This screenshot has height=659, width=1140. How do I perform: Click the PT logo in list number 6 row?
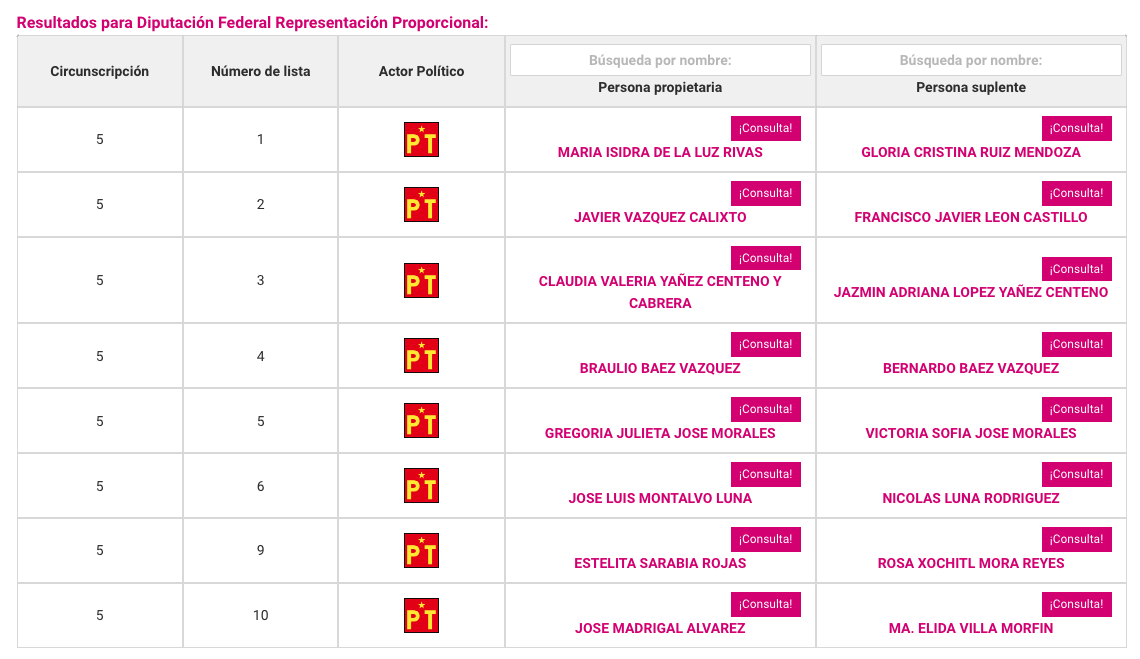click(x=421, y=486)
